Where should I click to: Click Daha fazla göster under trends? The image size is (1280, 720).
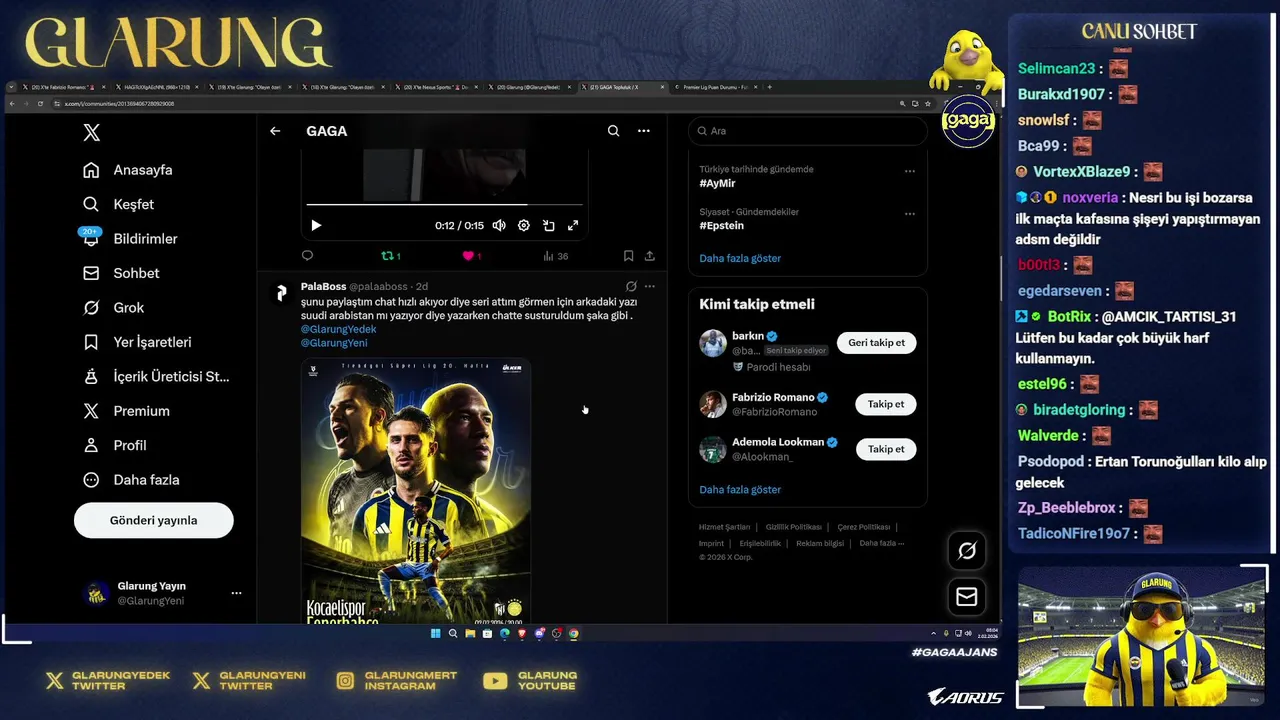[x=740, y=258]
